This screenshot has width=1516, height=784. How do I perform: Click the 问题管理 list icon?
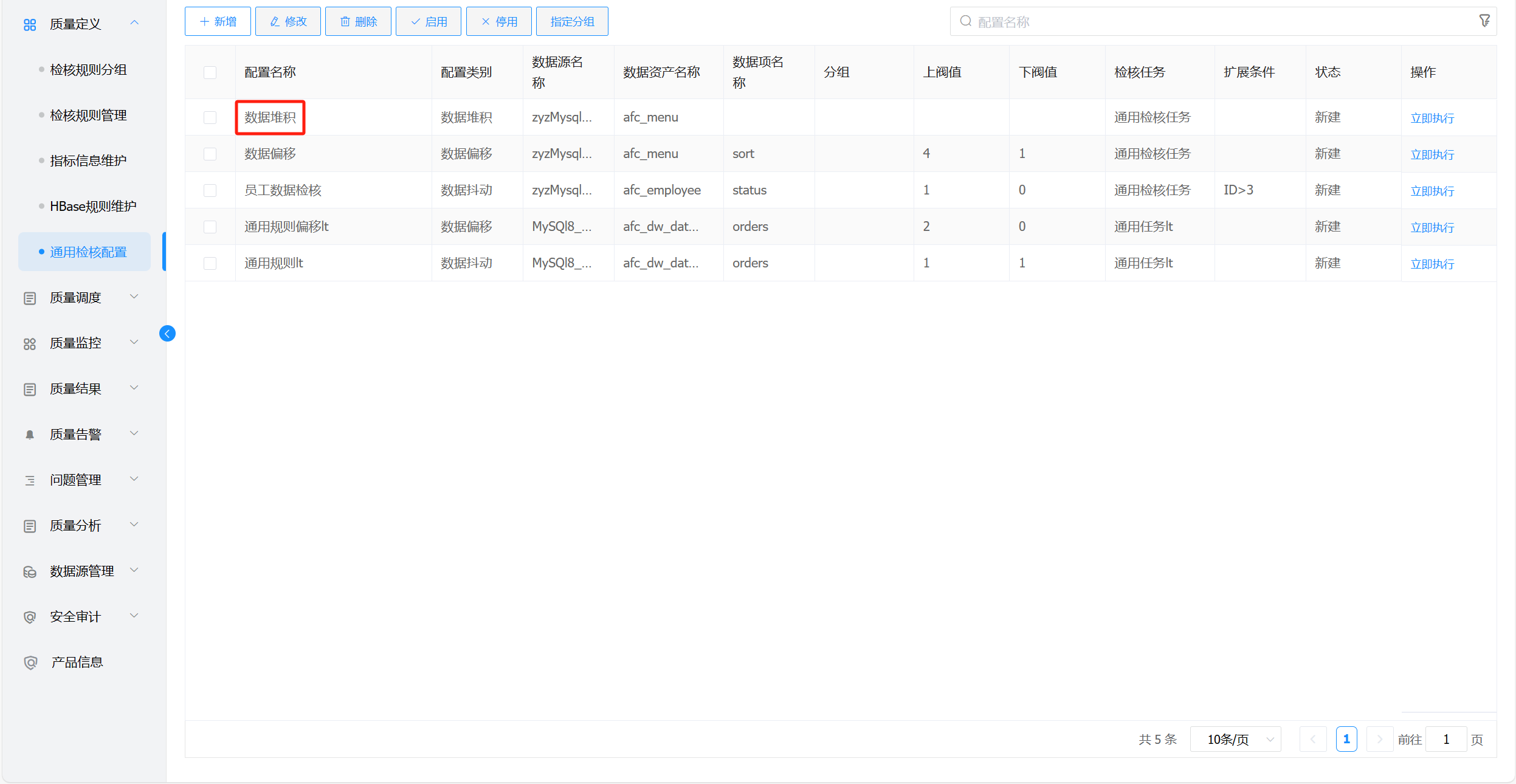[30, 480]
